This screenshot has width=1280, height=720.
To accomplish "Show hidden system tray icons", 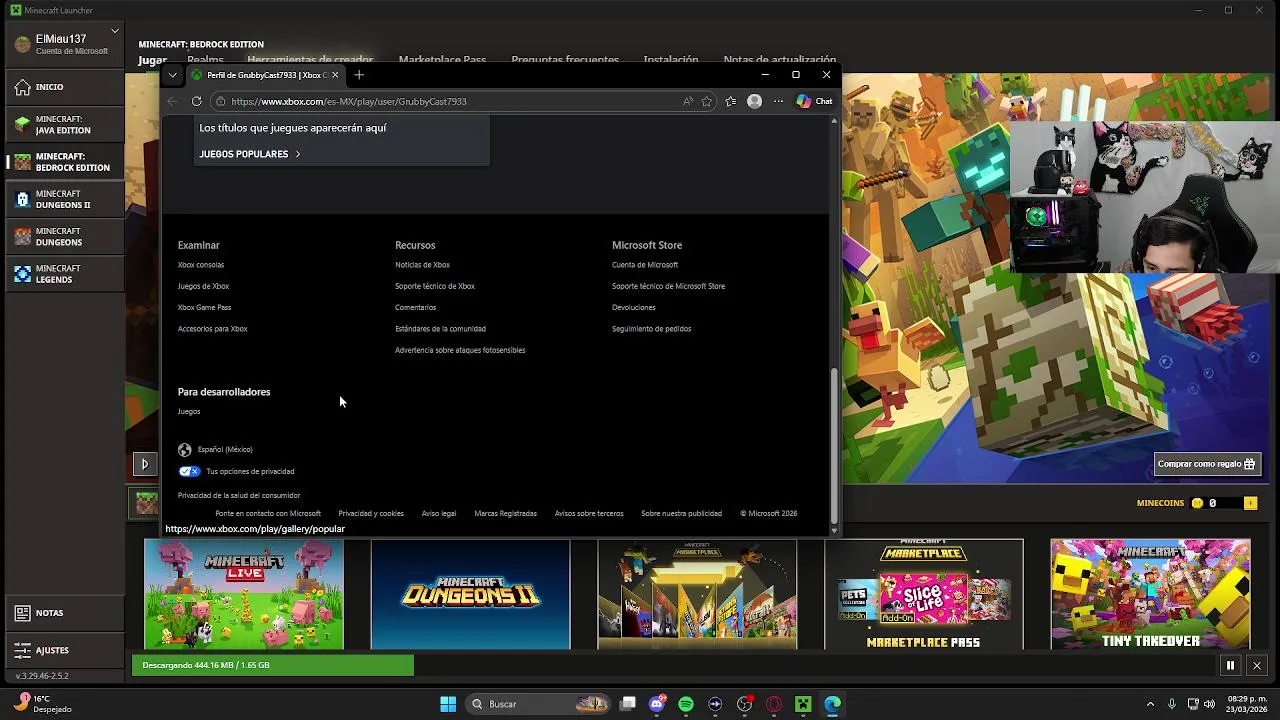I will [x=1150, y=704].
